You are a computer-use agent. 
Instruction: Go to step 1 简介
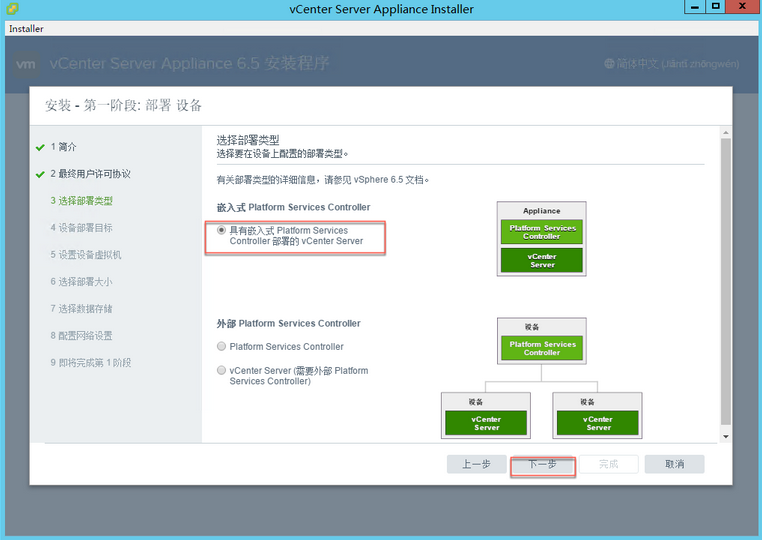(63, 147)
